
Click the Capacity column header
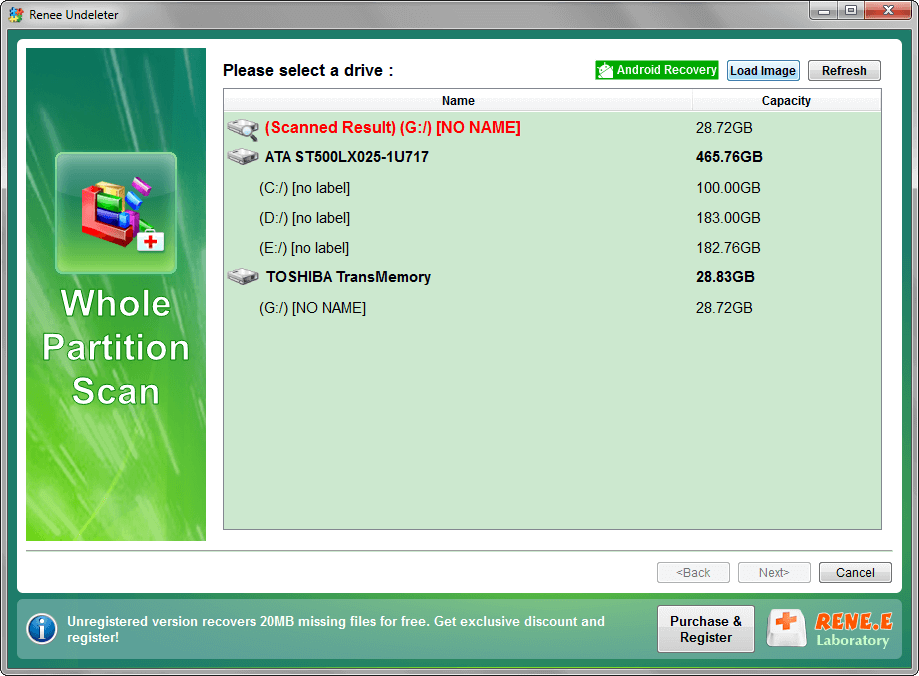point(786,101)
